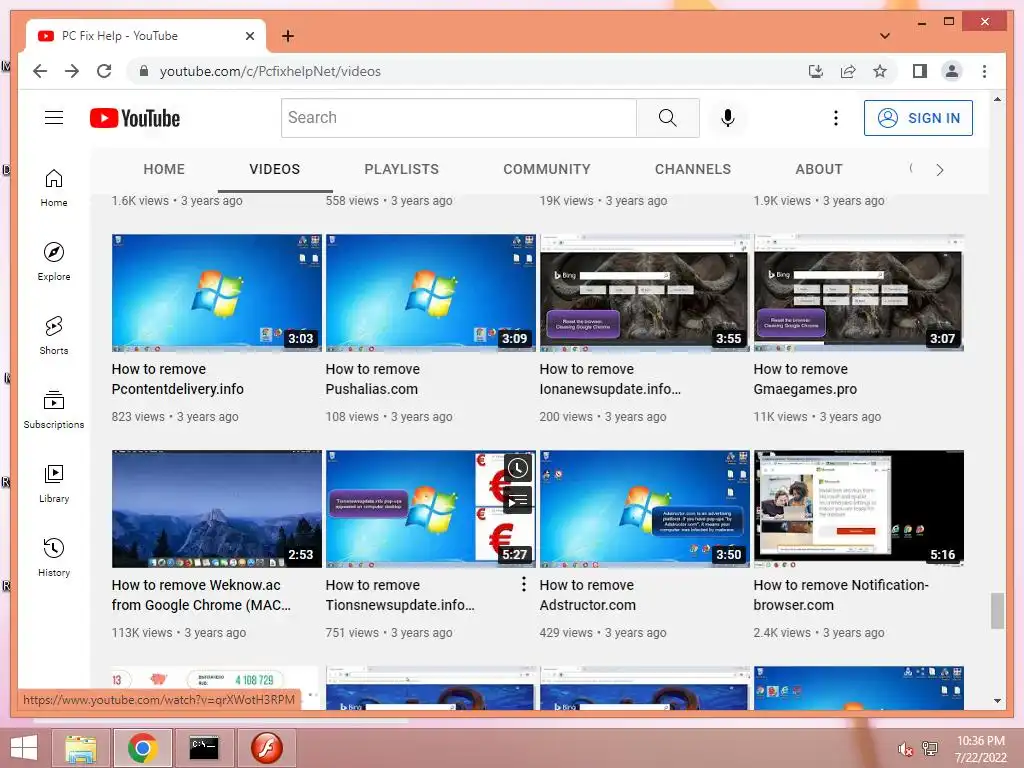Open YouTube settings three-dot menu

(x=835, y=118)
